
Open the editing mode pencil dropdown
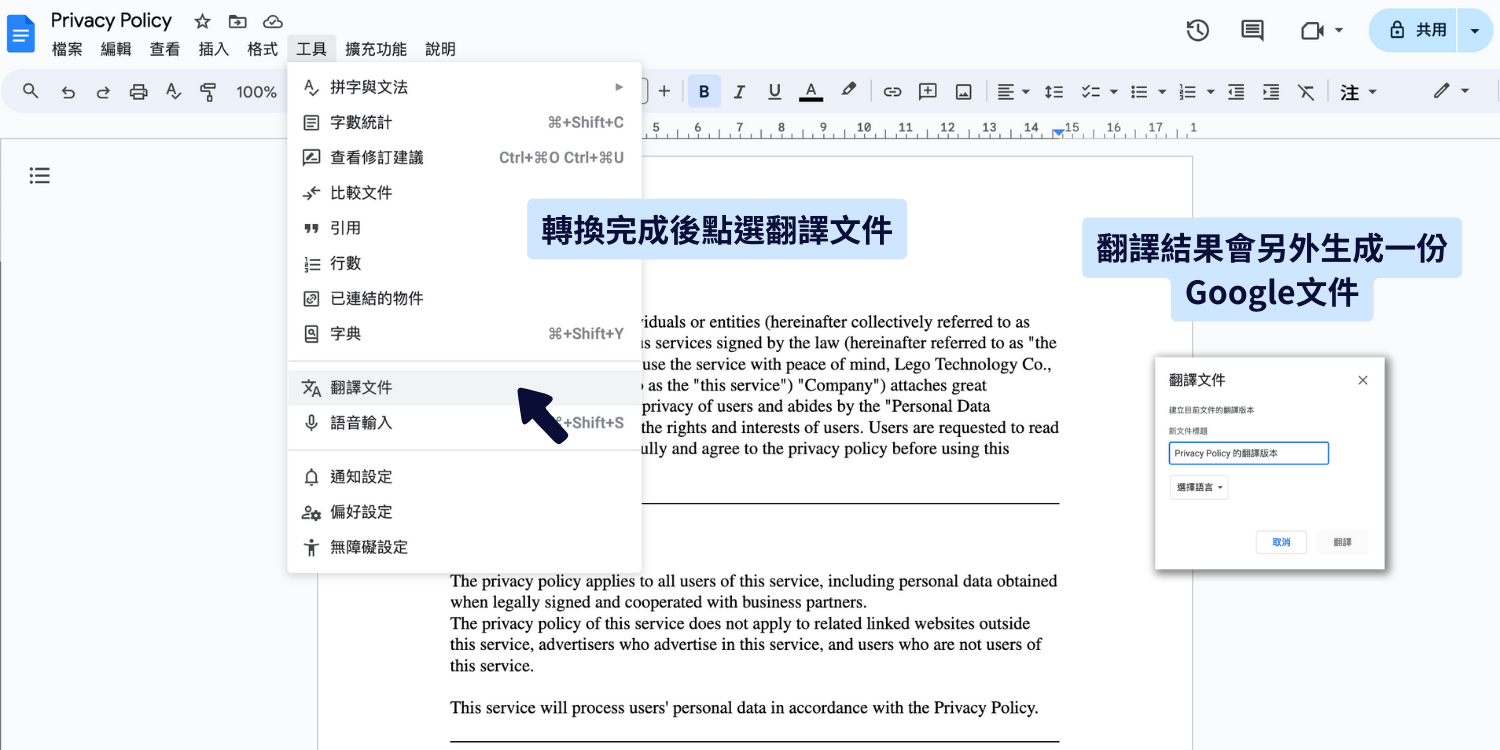point(1451,91)
